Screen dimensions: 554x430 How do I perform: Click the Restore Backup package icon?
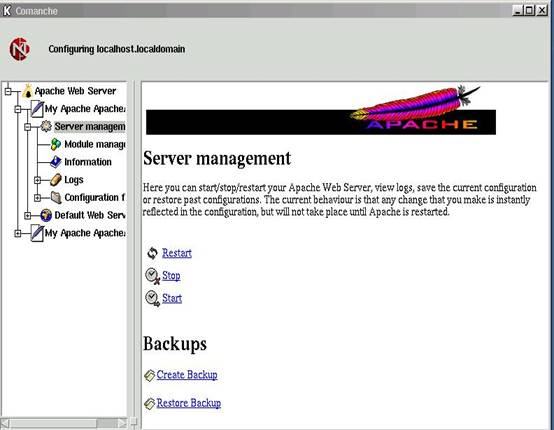pos(149,404)
